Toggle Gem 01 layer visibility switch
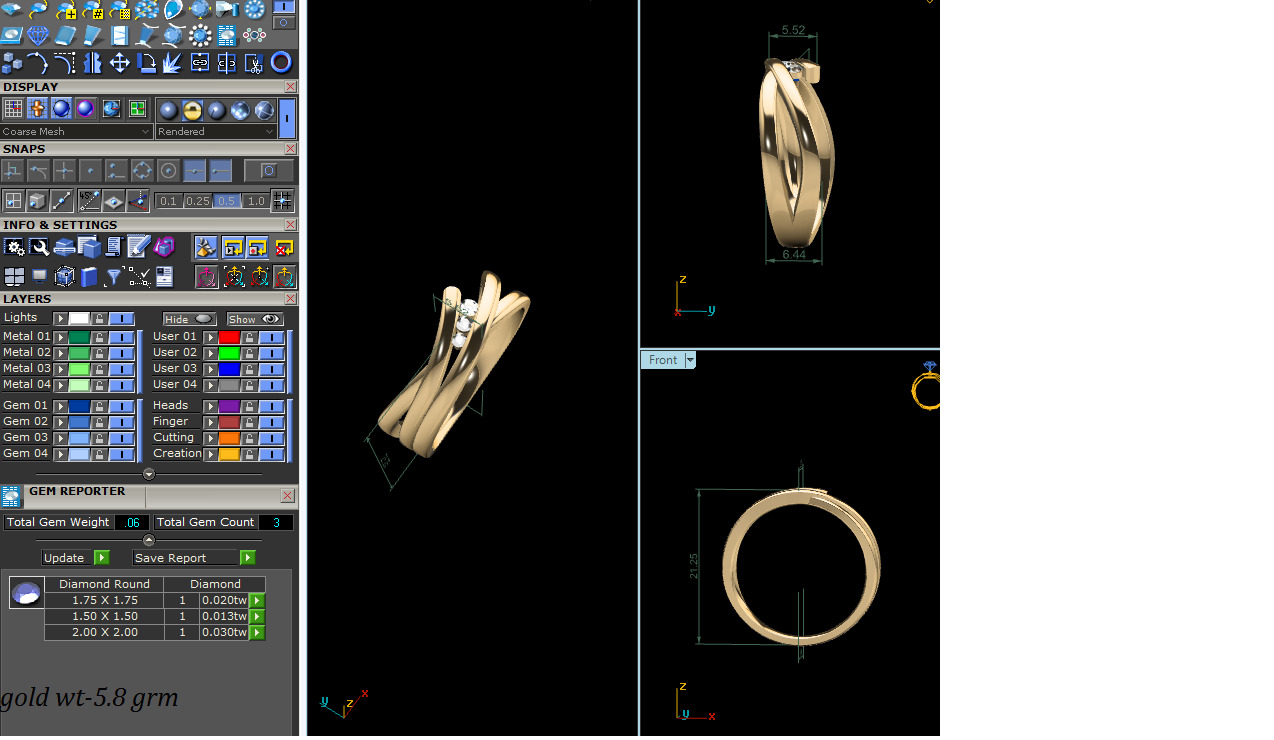 coord(121,406)
